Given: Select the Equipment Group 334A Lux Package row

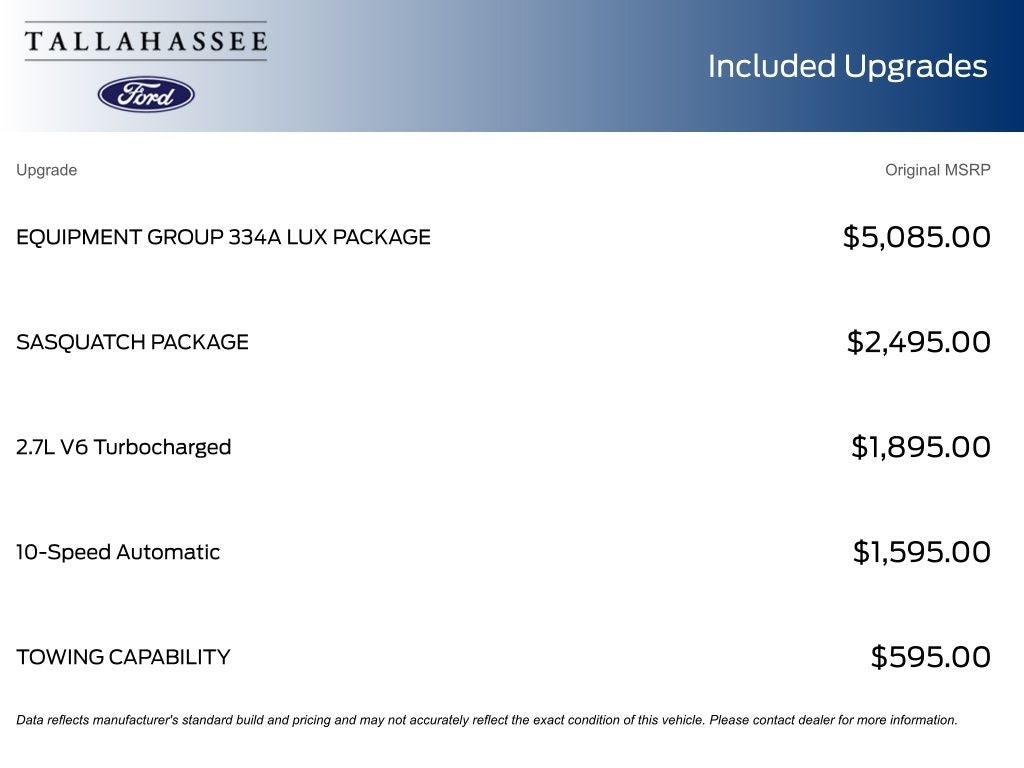Looking at the screenshot, I should pyautogui.click(x=223, y=237).
